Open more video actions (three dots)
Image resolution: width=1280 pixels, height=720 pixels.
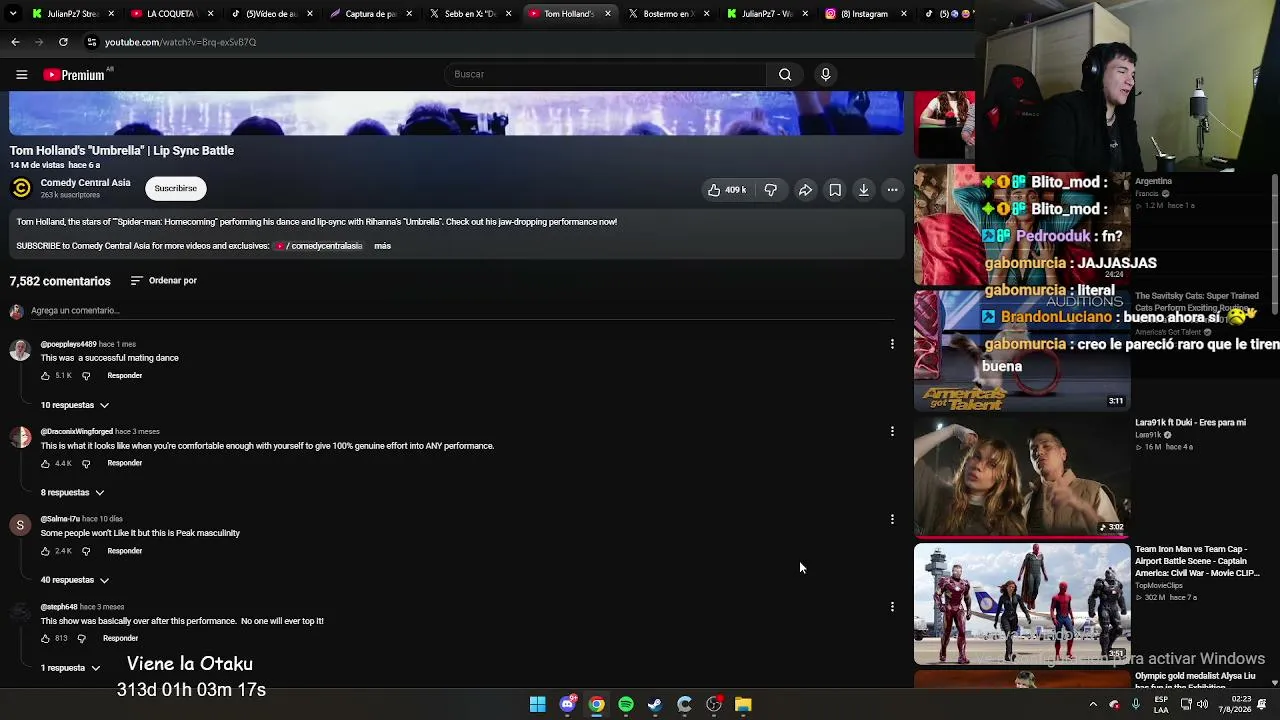pyautogui.click(x=892, y=190)
